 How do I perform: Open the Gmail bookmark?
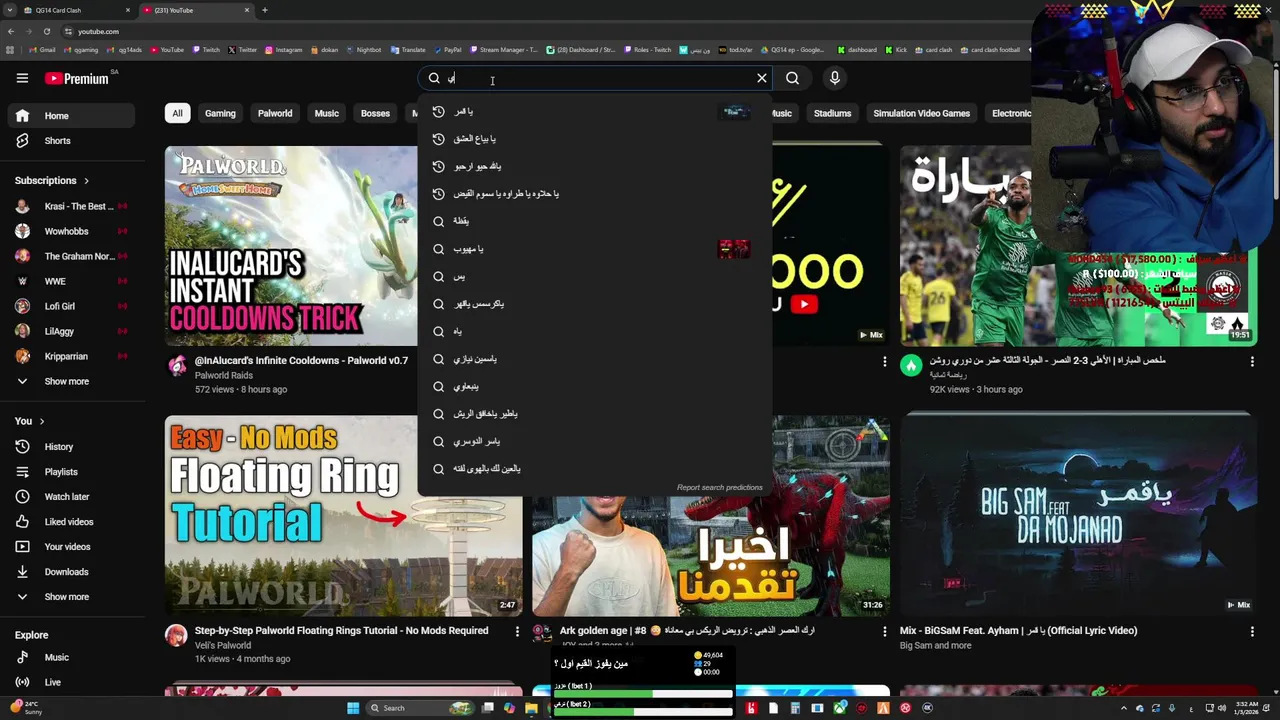point(43,50)
